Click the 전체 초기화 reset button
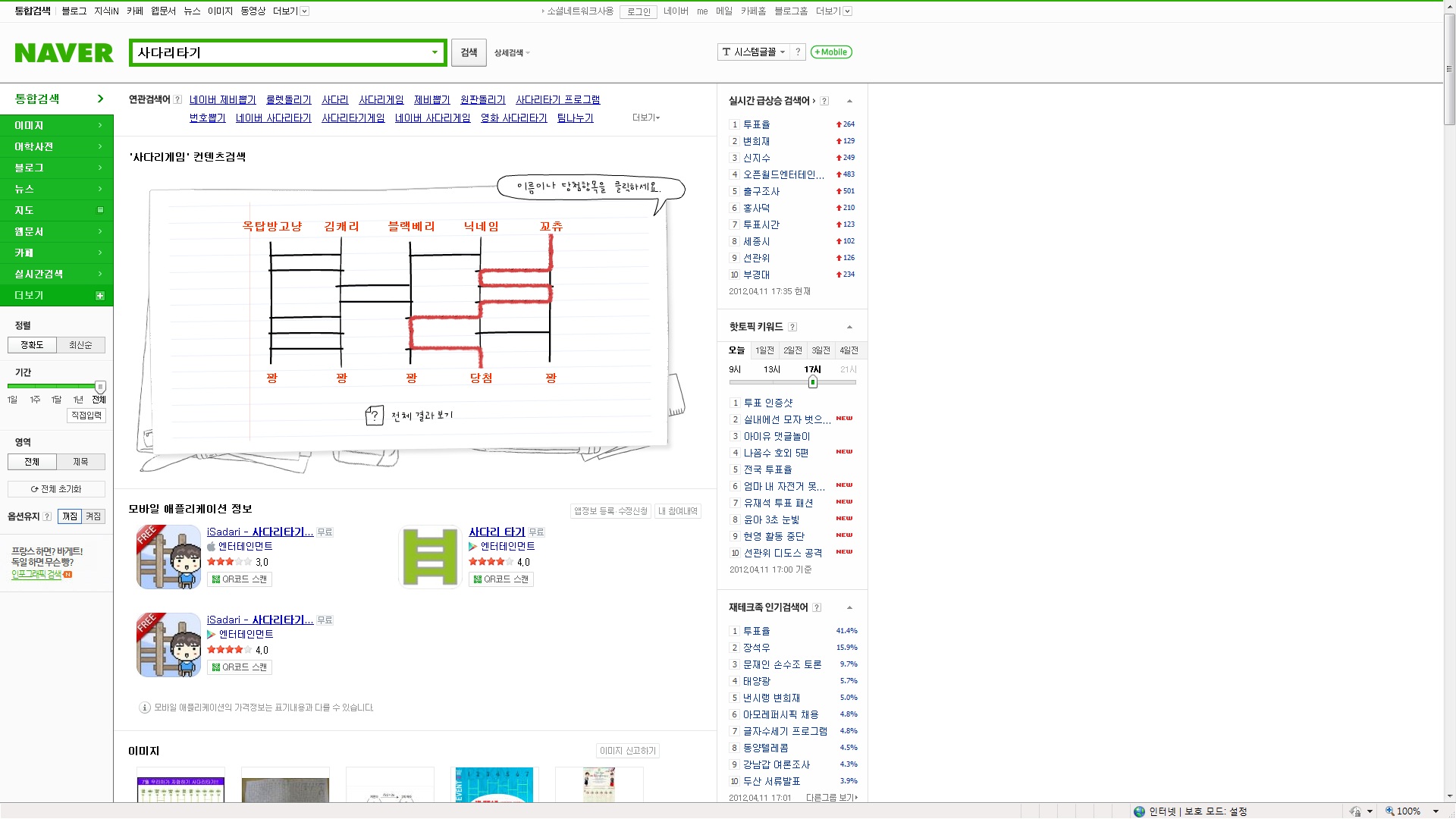The width and height of the screenshot is (1456, 819). [56, 489]
